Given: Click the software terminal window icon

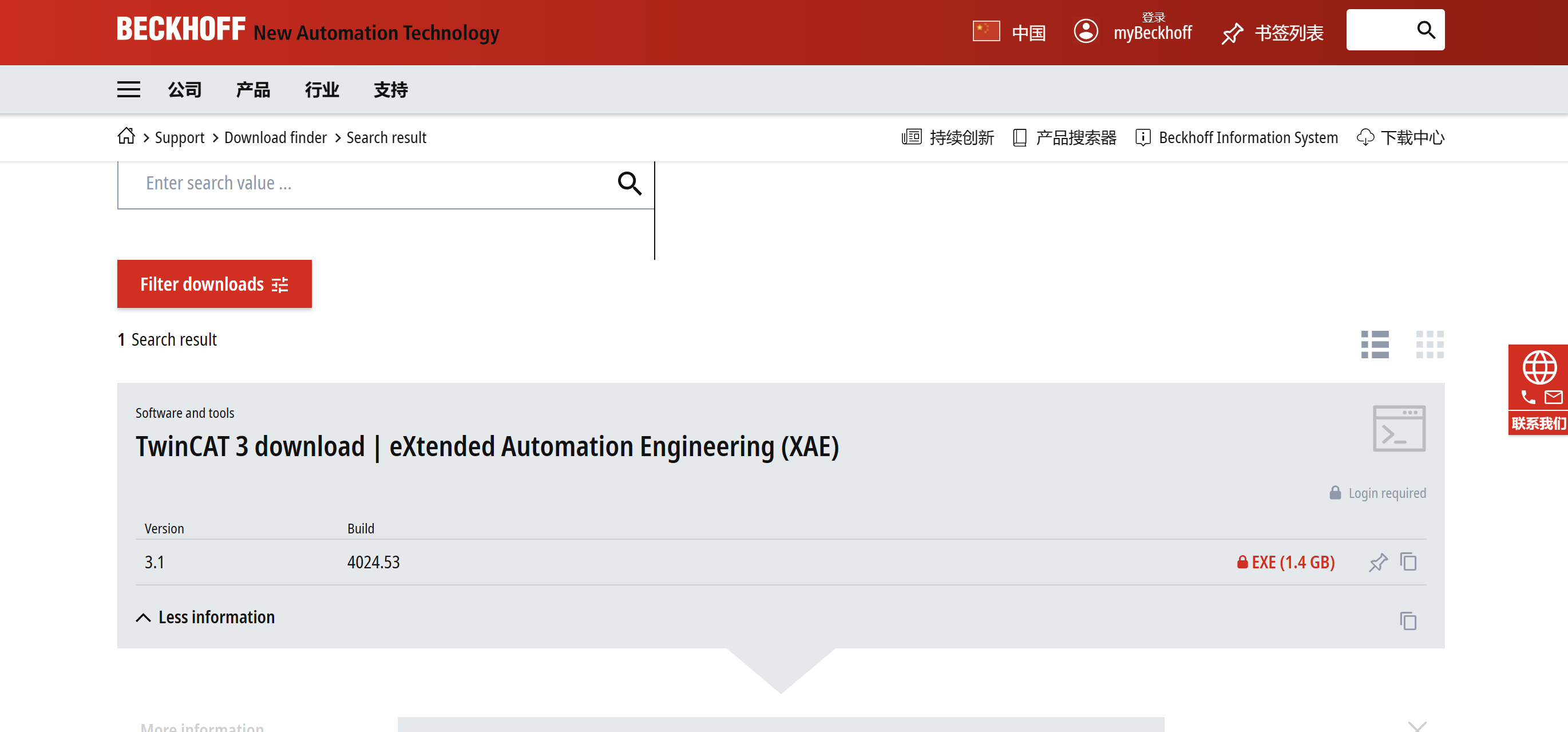Looking at the screenshot, I should tap(1399, 428).
